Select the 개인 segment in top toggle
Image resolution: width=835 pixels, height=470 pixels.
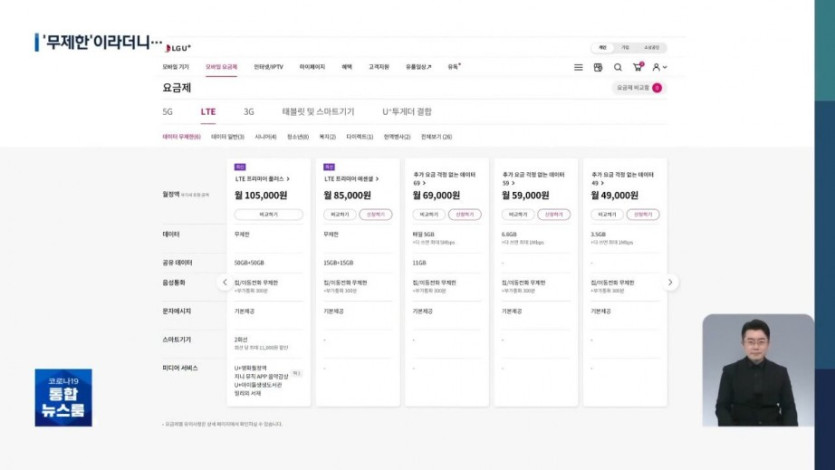[603, 47]
